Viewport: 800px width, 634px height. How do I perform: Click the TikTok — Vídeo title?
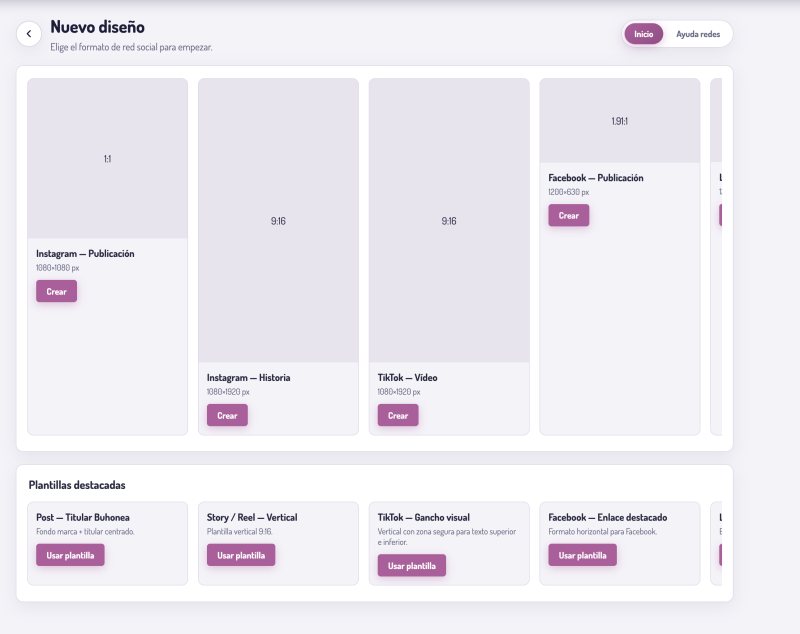407,377
